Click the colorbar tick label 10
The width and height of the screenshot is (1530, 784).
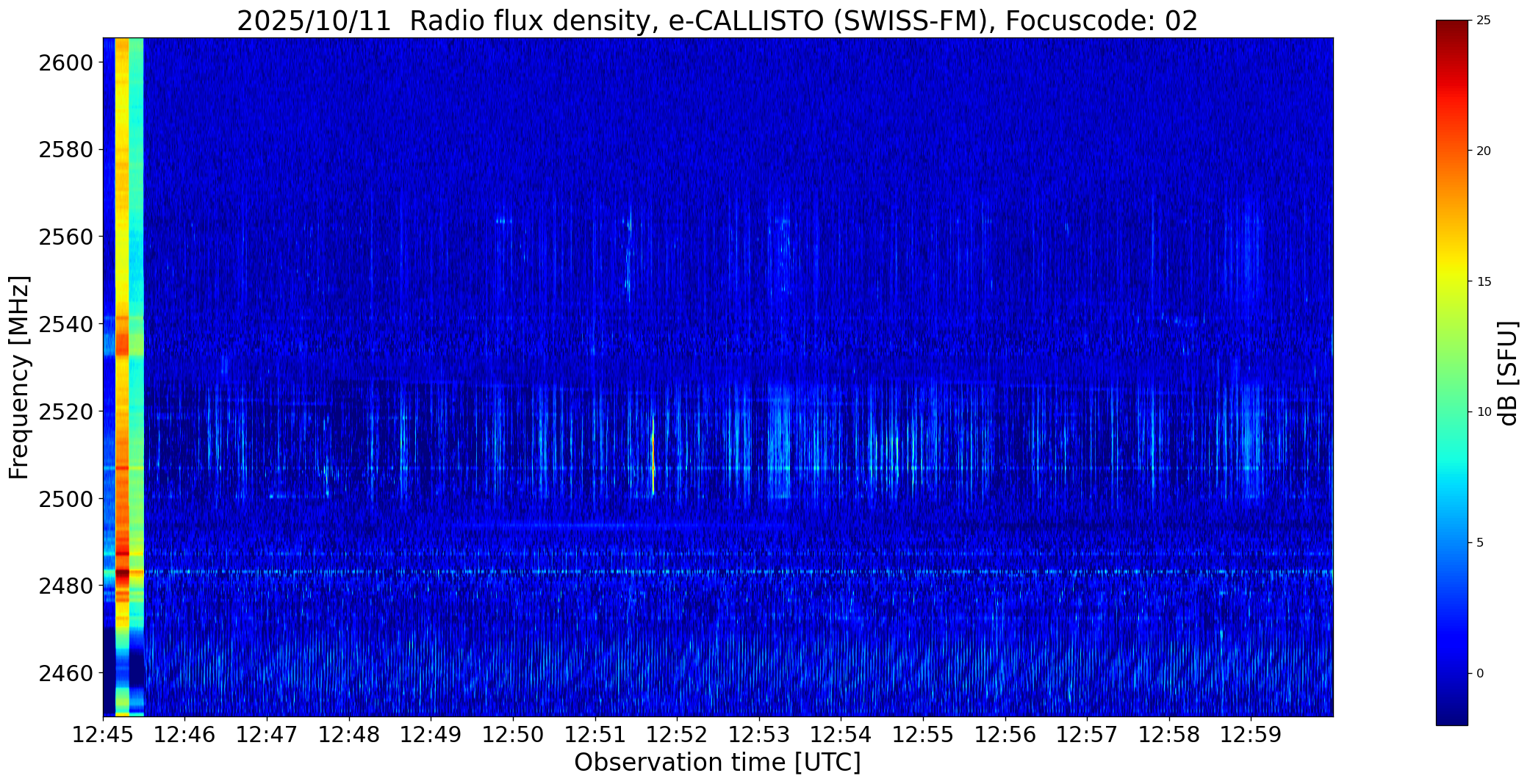pyautogui.click(x=1484, y=412)
